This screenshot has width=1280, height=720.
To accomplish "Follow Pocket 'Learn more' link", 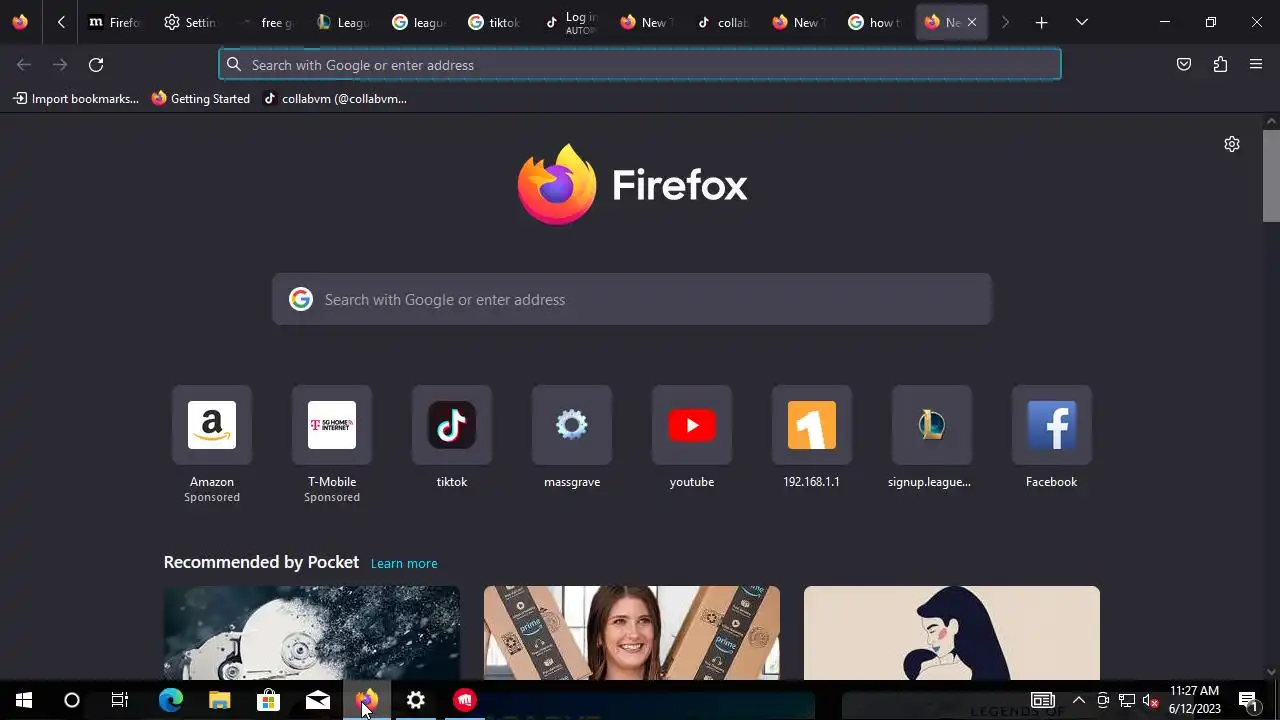I will coord(404,564).
